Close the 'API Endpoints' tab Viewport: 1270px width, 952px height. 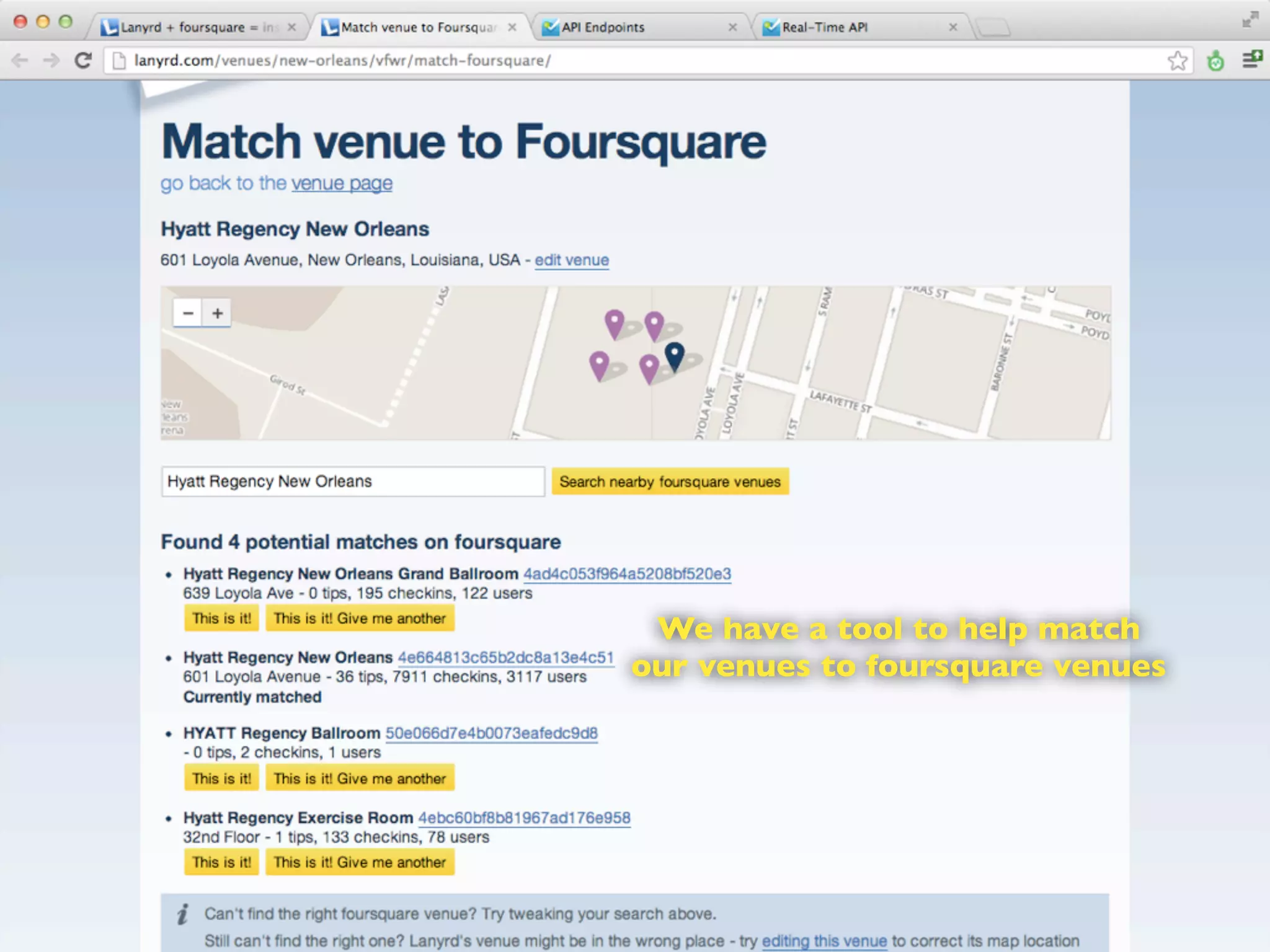[x=732, y=27]
